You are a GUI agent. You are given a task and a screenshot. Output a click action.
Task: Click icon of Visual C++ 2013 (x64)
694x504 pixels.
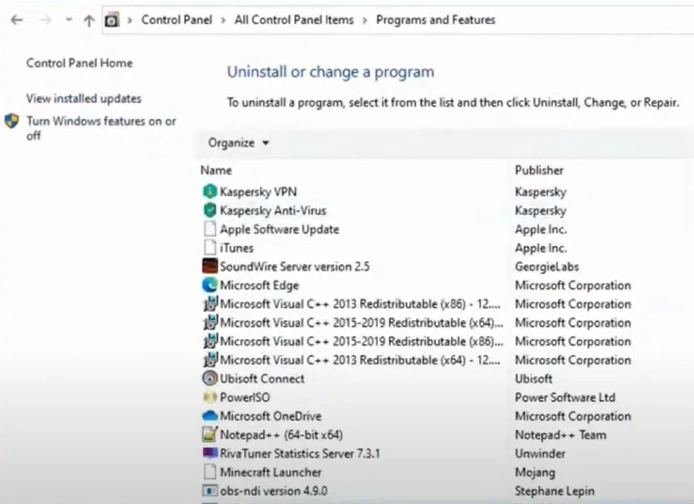click(x=210, y=360)
